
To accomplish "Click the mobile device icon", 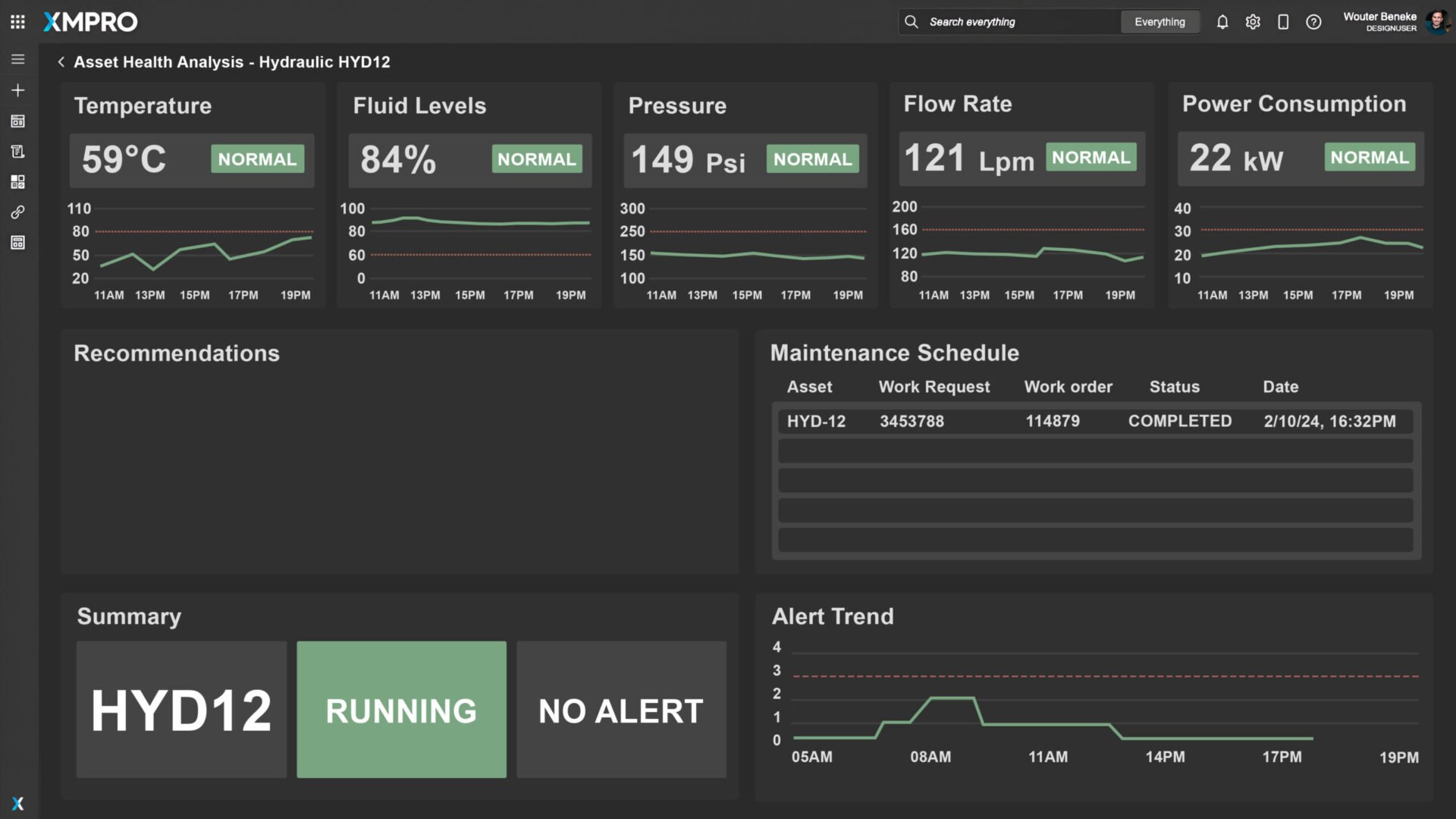I will click(1283, 22).
